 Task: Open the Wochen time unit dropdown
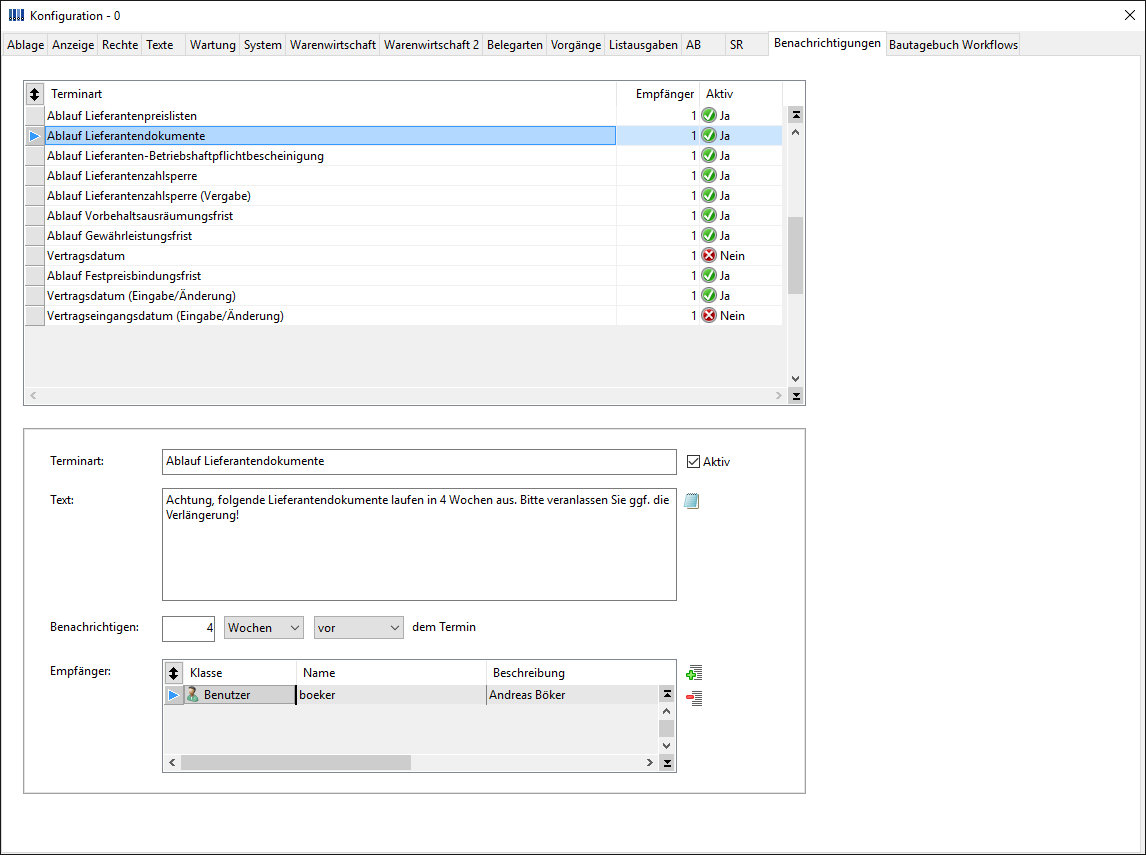click(264, 628)
